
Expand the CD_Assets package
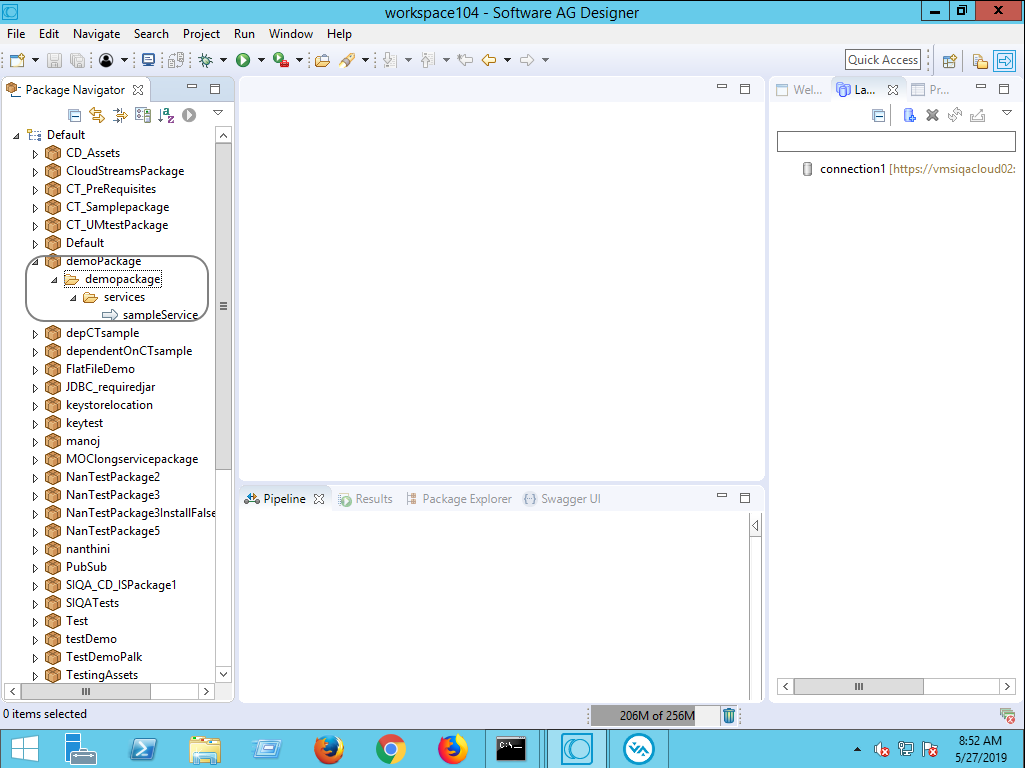click(x=35, y=154)
